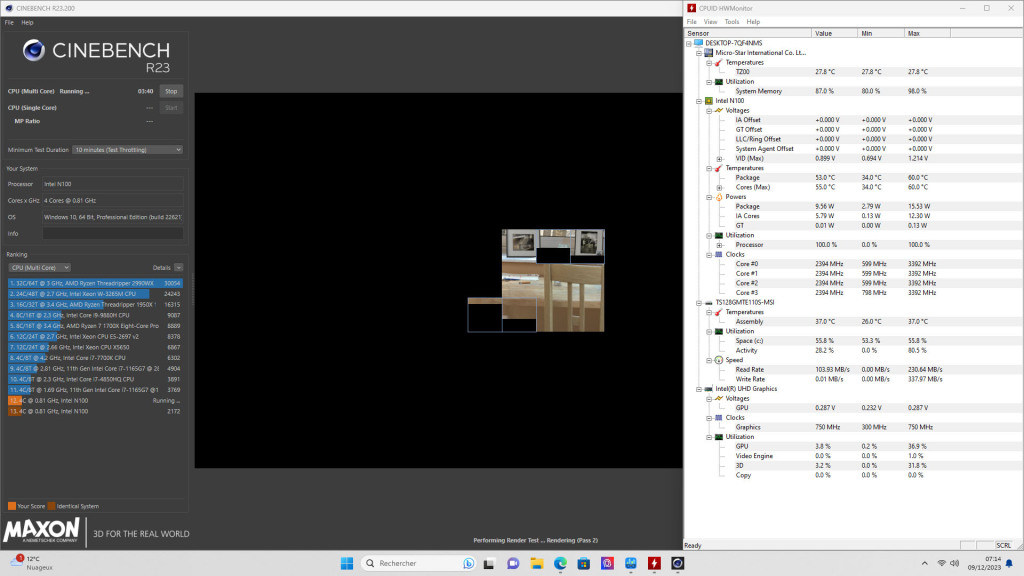This screenshot has height=576, width=1024.
Task: Click the Clocks icon above the Graphics row
Action: point(718,418)
